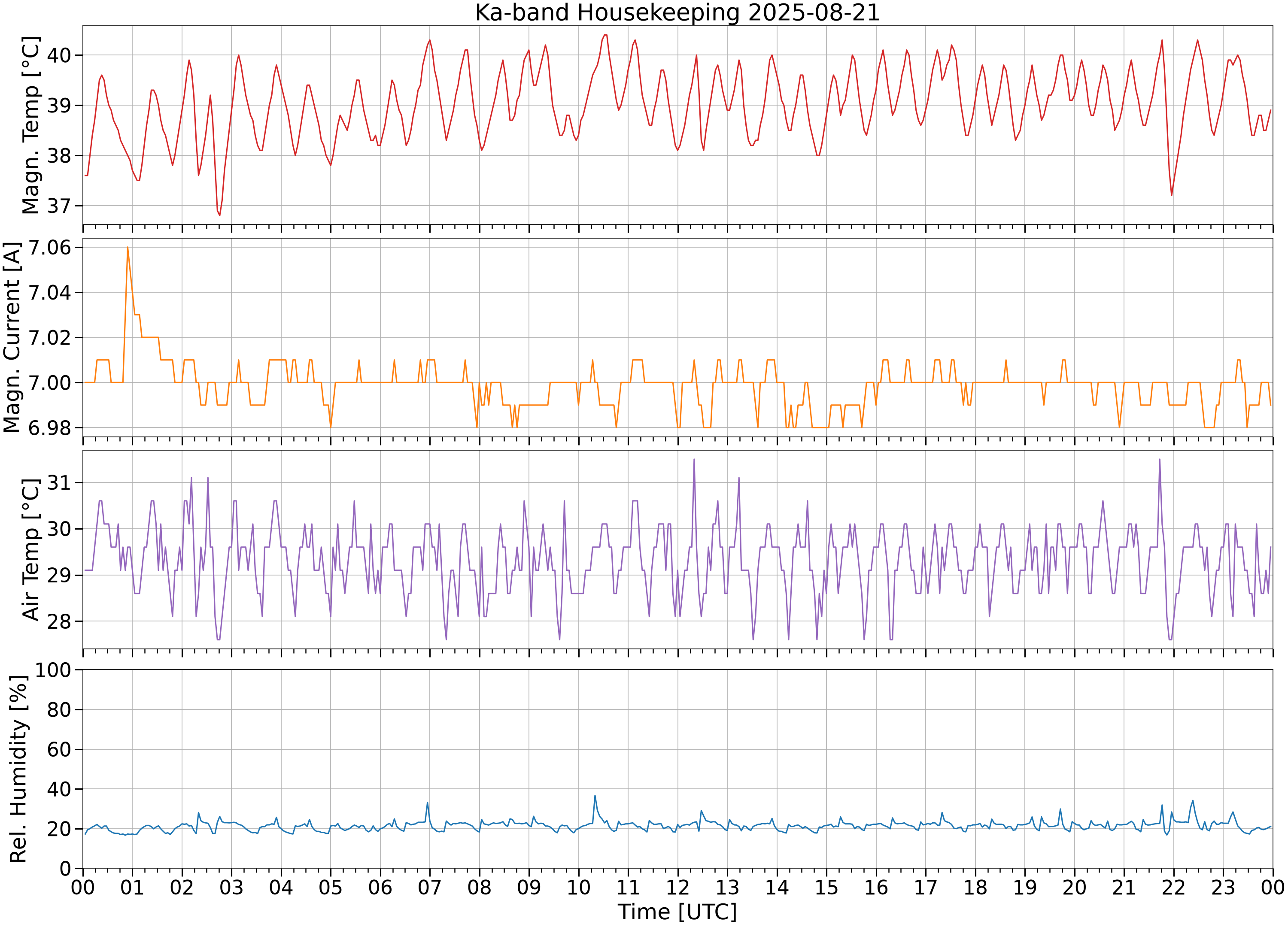Click the 18 hour tick label

(x=975, y=887)
